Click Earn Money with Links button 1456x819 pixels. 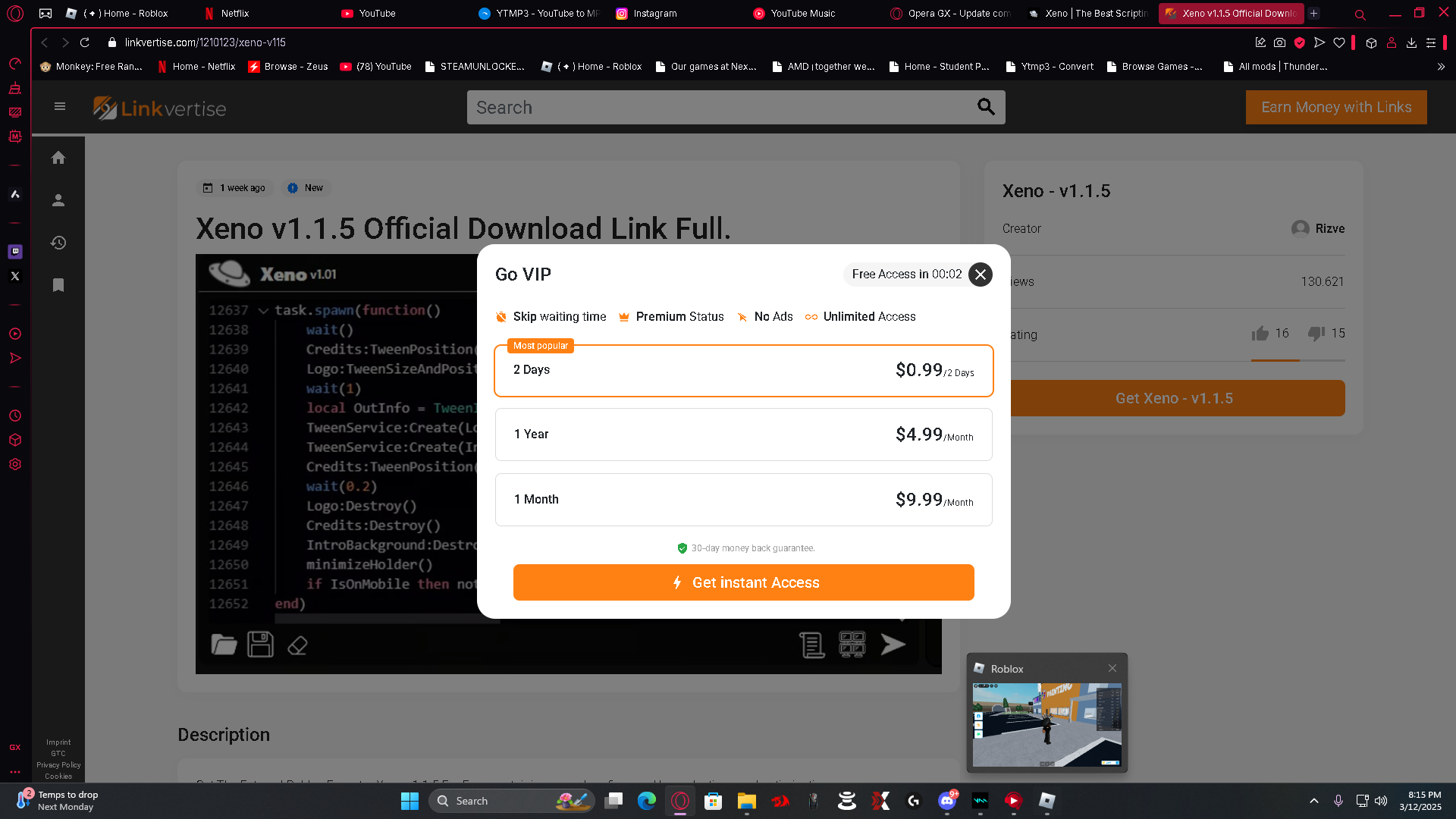pos(1336,108)
